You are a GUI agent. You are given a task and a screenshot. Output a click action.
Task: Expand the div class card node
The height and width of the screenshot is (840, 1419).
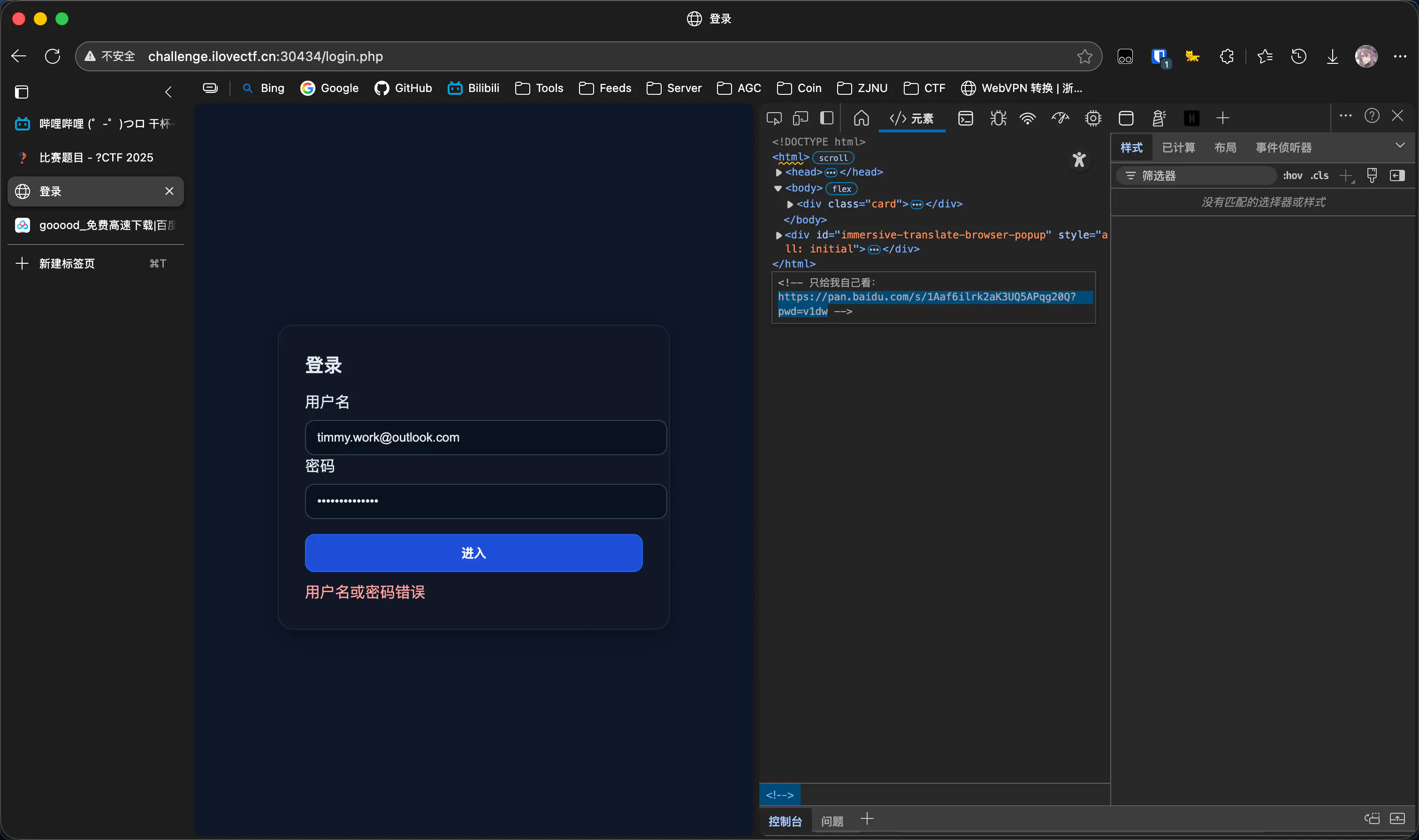[x=790, y=204]
